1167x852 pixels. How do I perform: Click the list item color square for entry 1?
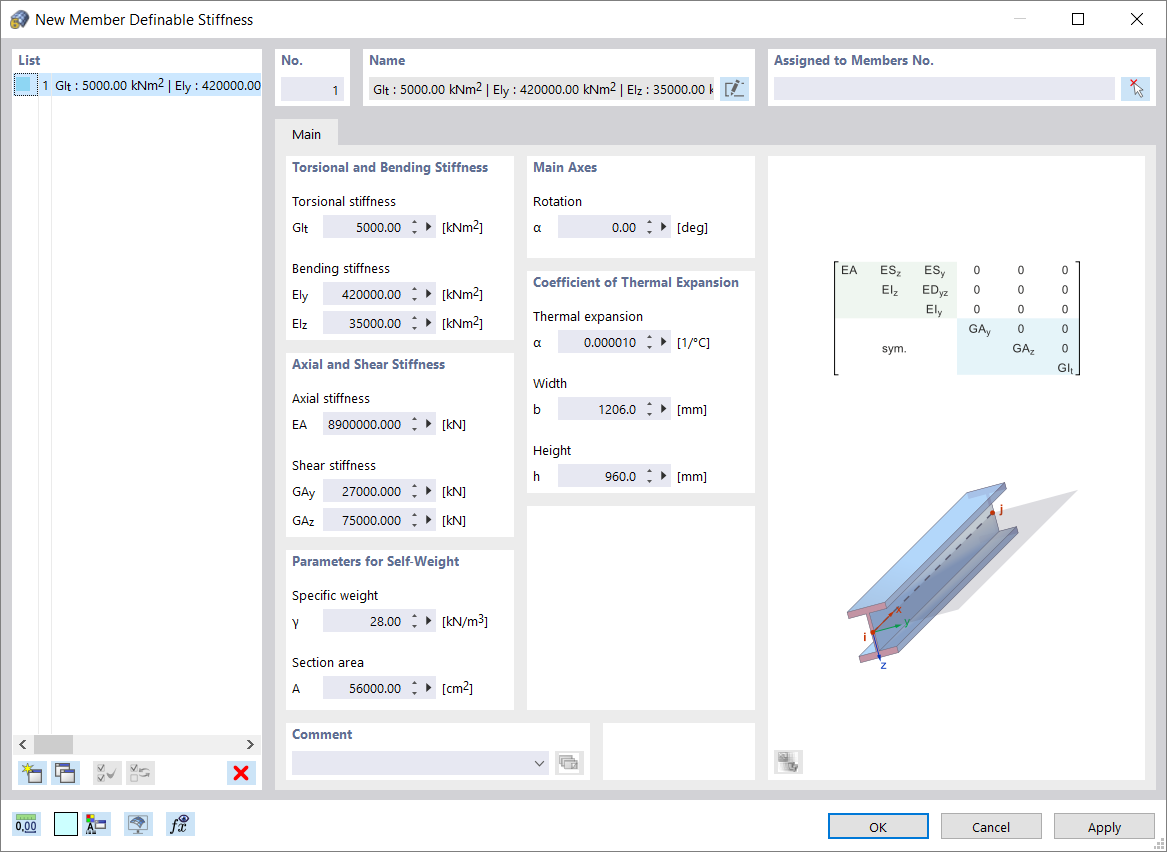click(x=25, y=85)
